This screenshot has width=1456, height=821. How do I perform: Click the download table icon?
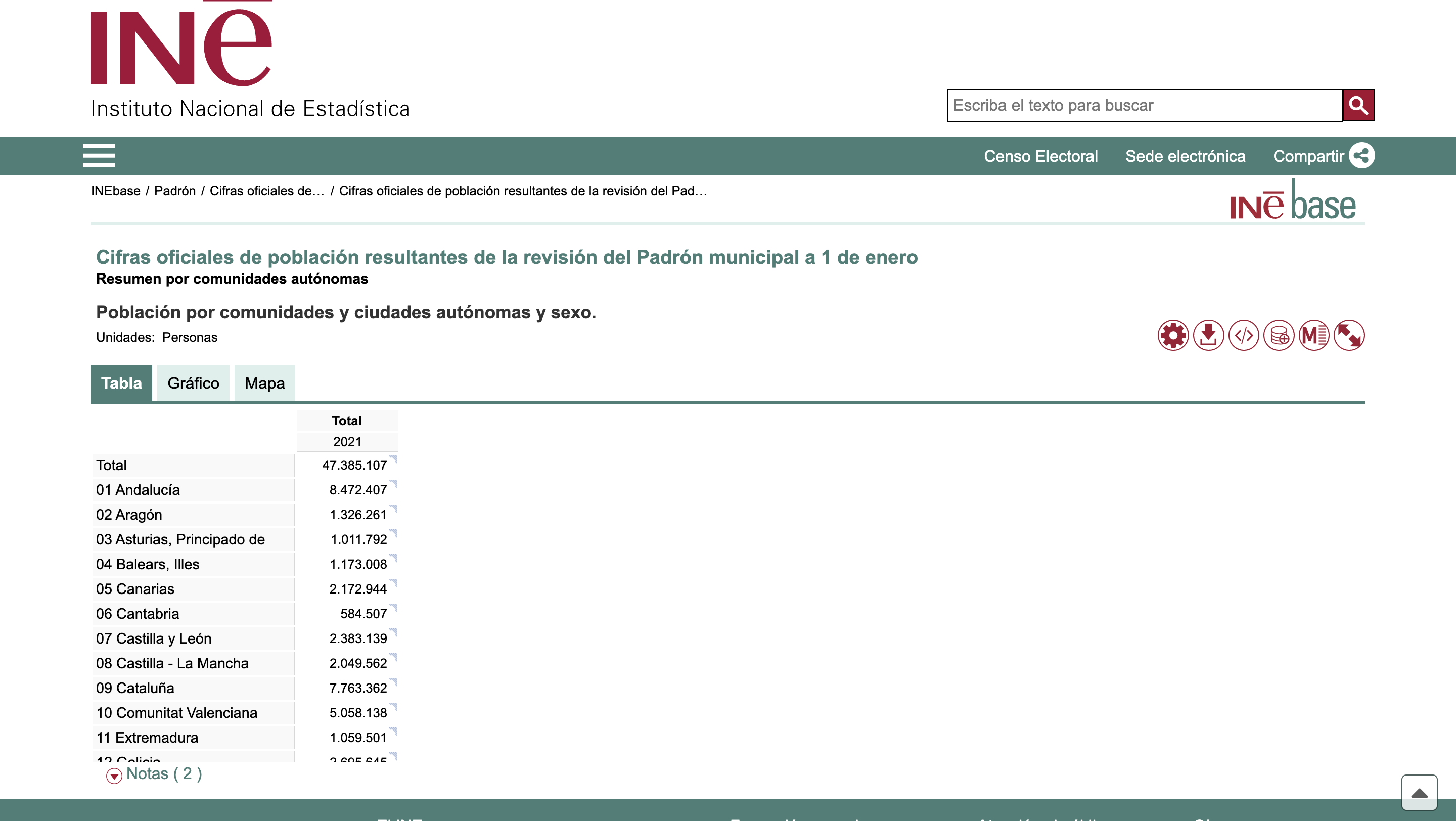point(1208,336)
